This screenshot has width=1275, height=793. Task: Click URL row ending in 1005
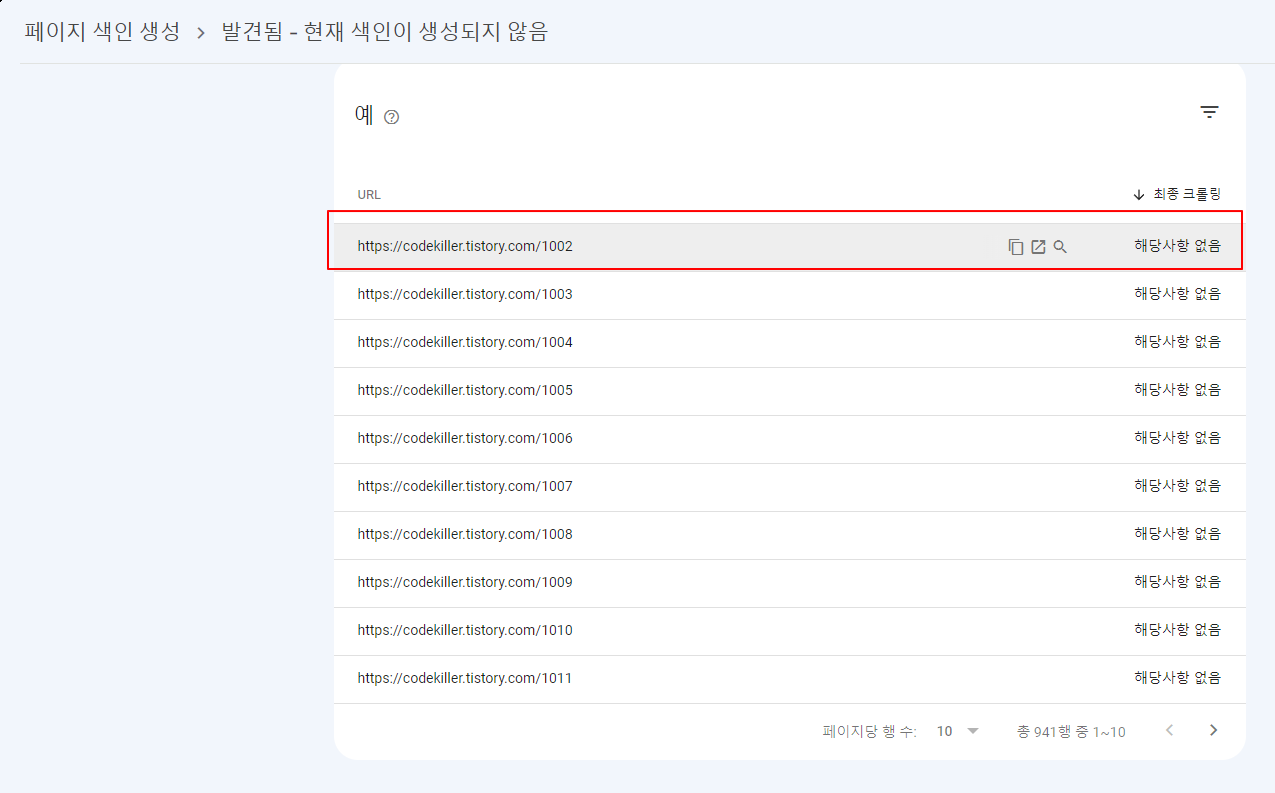click(465, 390)
